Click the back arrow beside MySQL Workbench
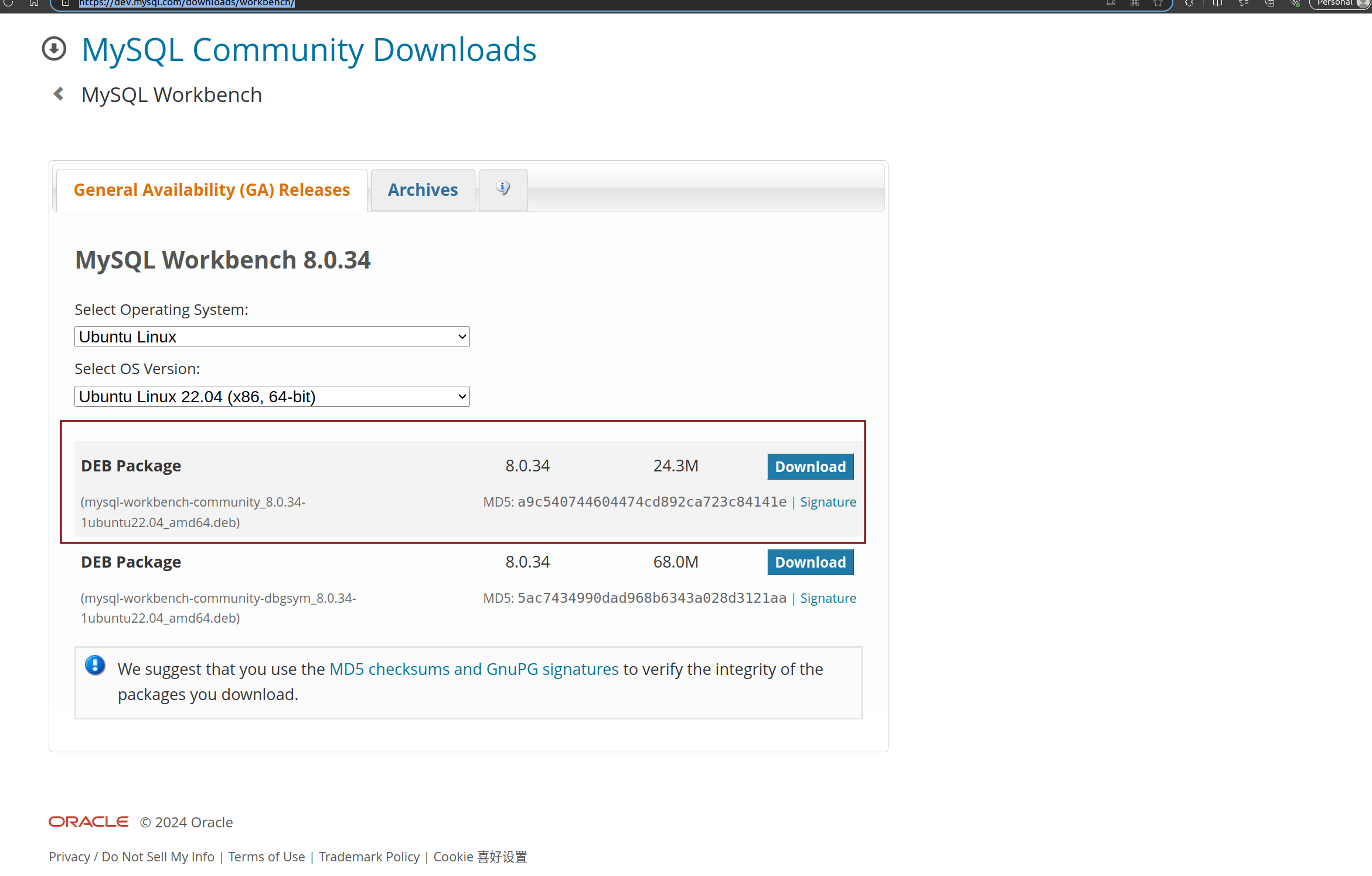Screen dimensions: 1372x876 (x=59, y=94)
